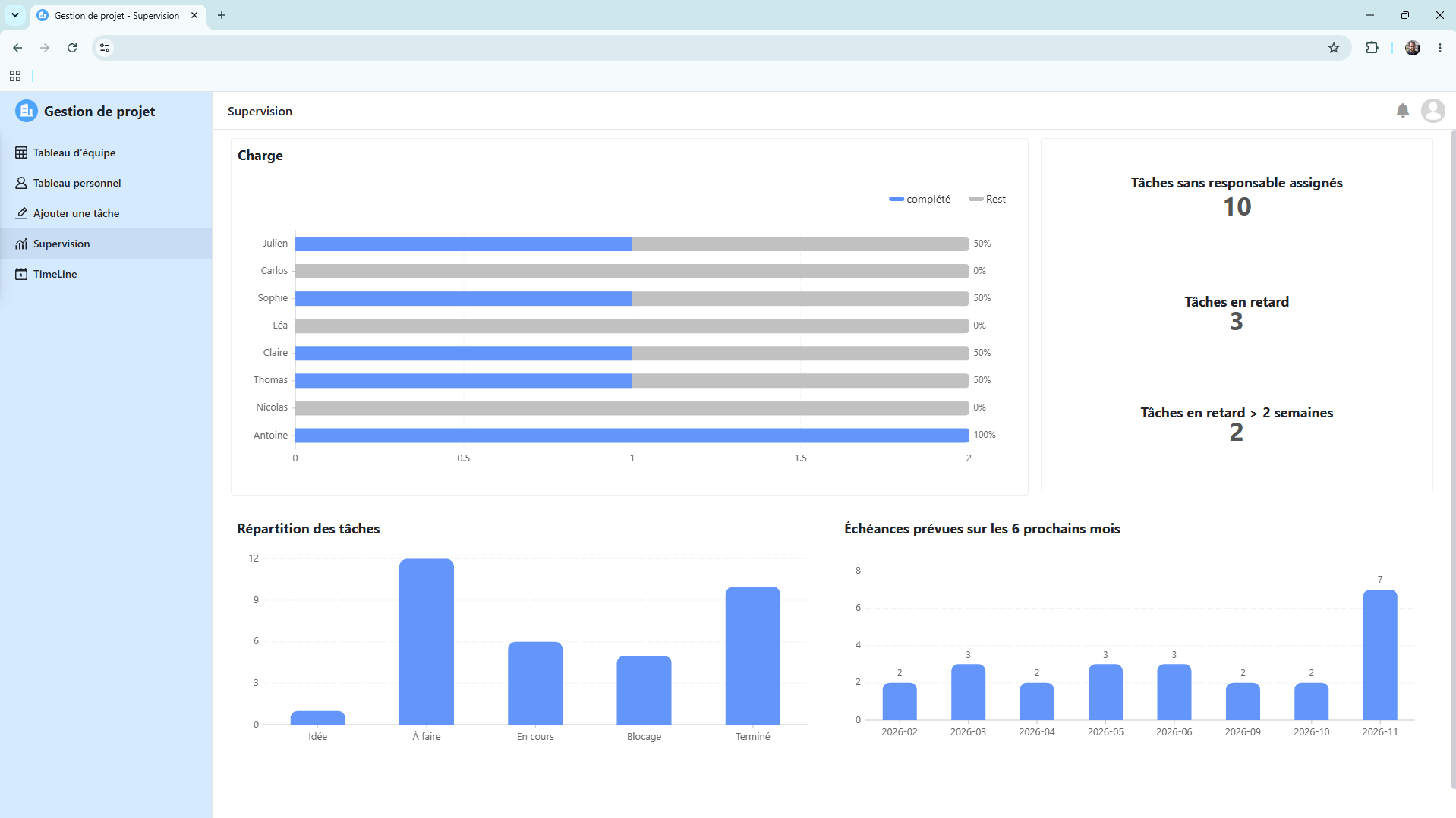Click the Charge panel title
1456x818 pixels.
[260, 156]
